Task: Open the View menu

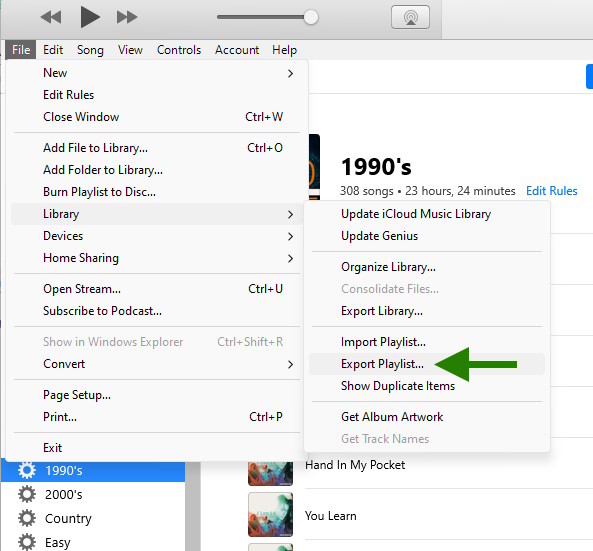Action: [130, 50]
